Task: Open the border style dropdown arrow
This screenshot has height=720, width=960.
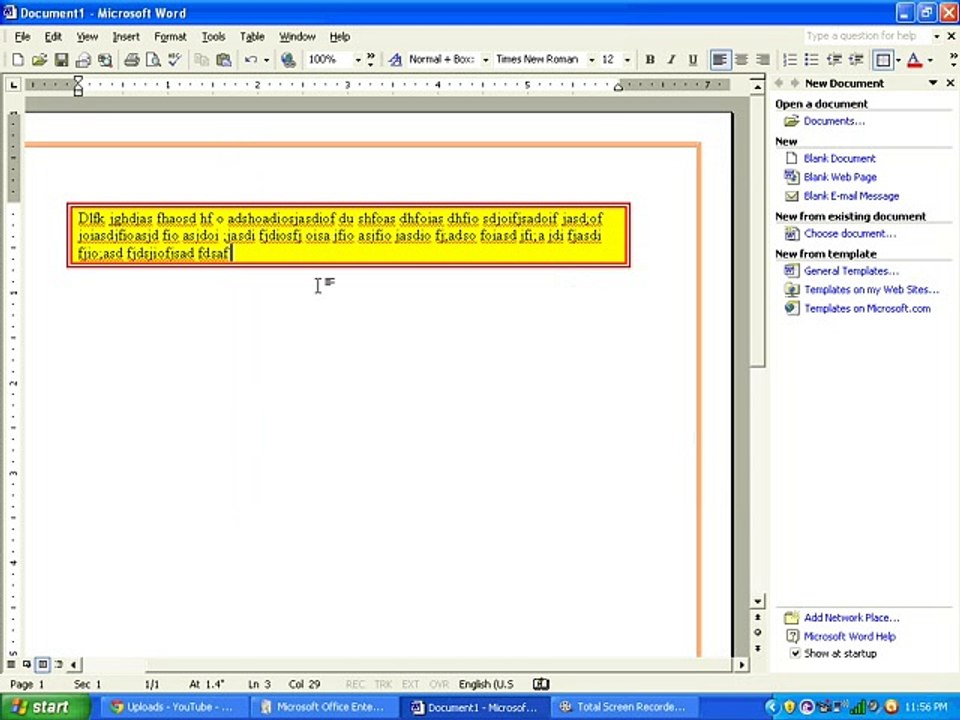Action: pos(898,60)
